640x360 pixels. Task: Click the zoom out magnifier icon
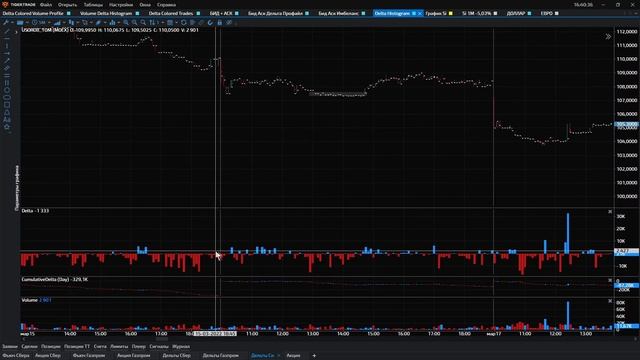point(134,22)
